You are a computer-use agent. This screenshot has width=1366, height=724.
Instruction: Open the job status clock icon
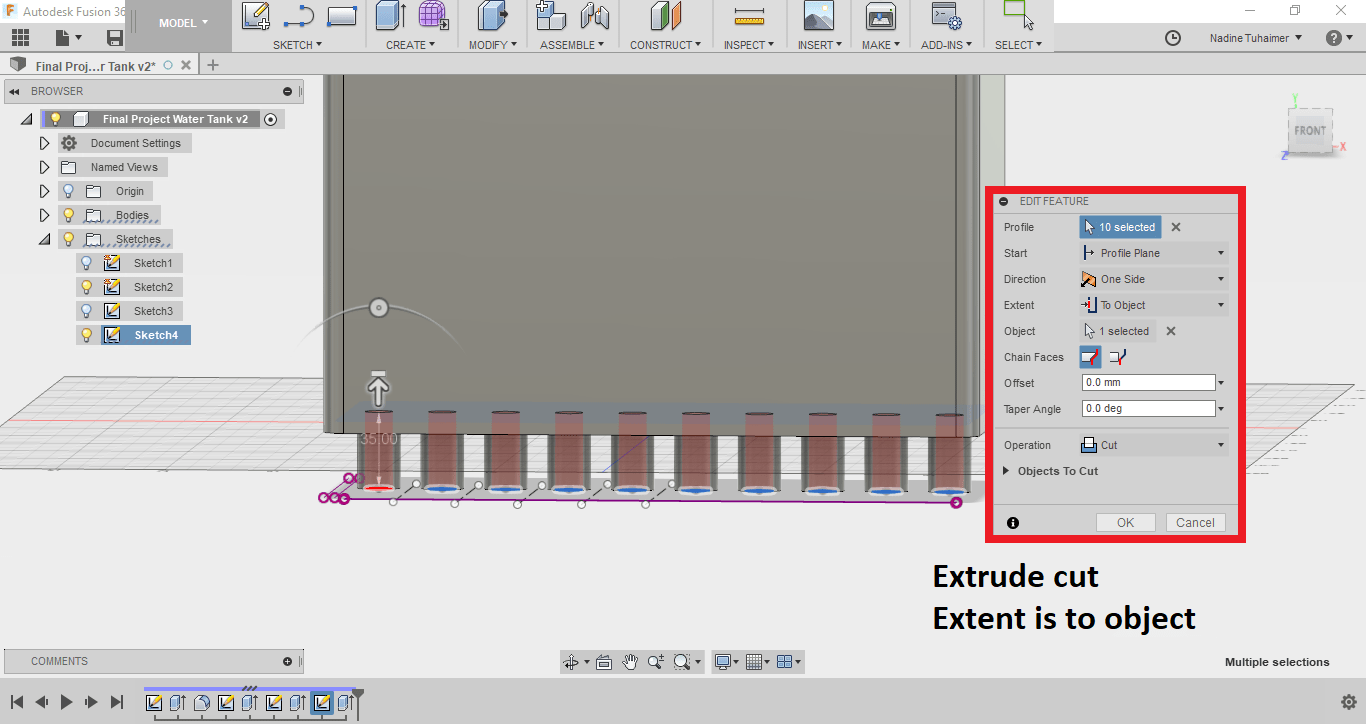click(x=1173, y=38)
